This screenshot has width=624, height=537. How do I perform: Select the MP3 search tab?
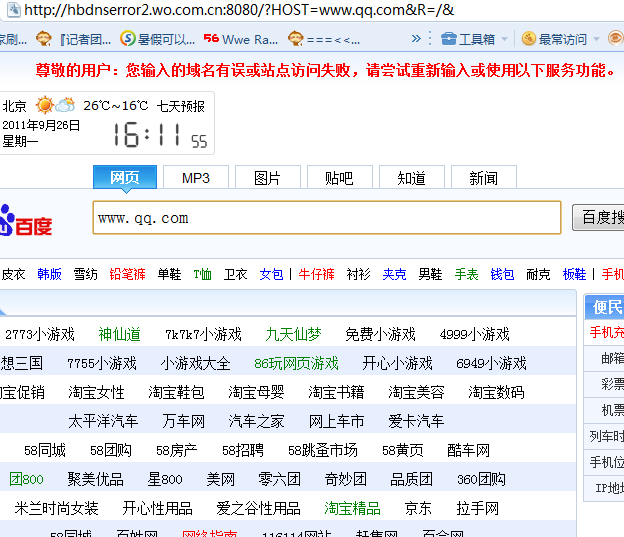[196, 178]
